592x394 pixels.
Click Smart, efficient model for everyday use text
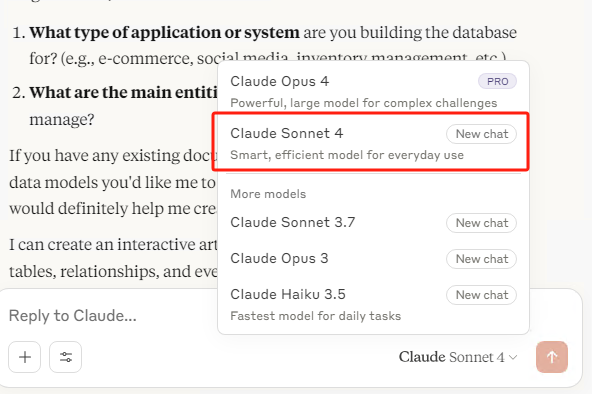347,155
